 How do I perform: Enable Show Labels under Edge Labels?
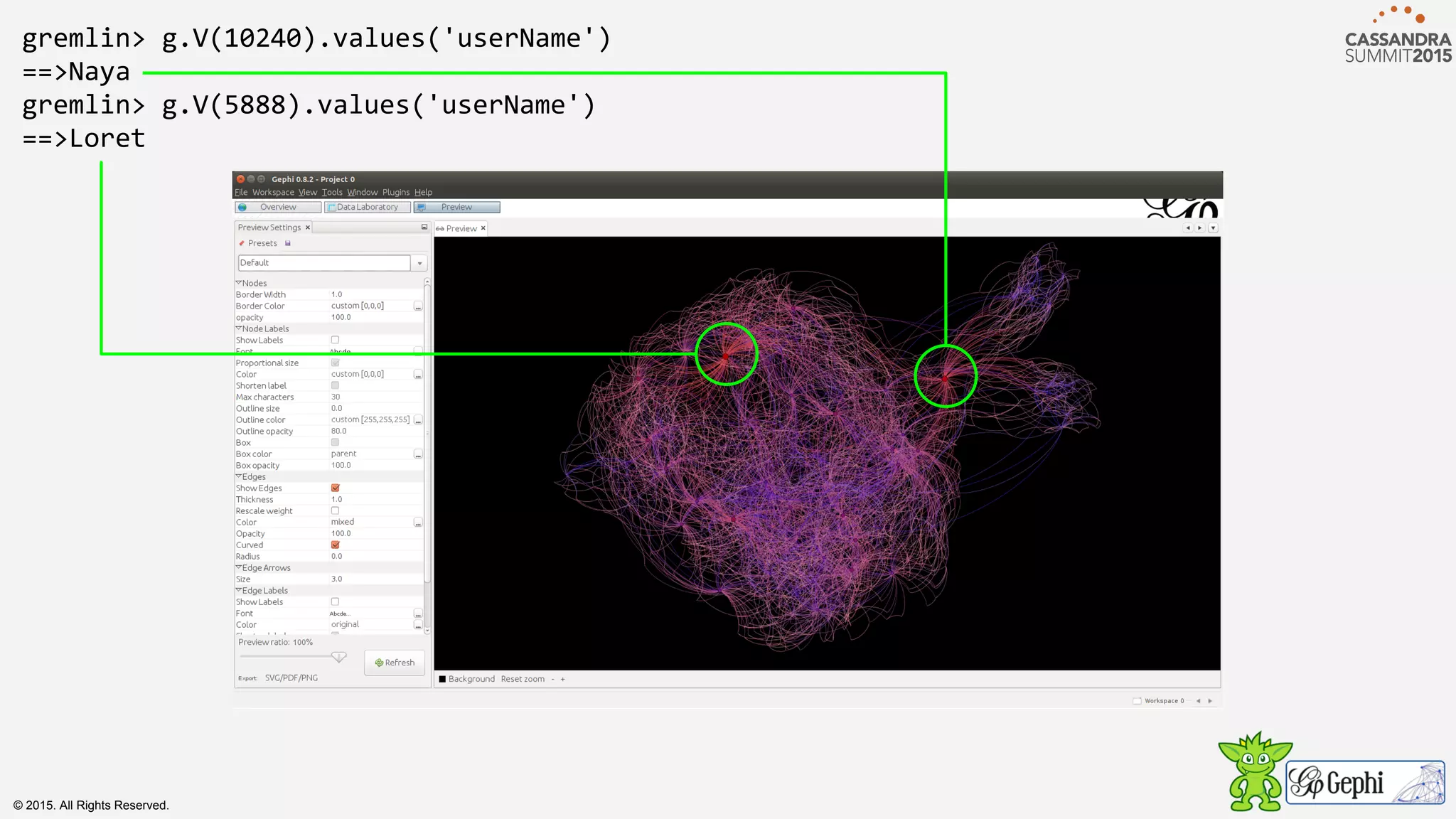(x=336, y=602)
